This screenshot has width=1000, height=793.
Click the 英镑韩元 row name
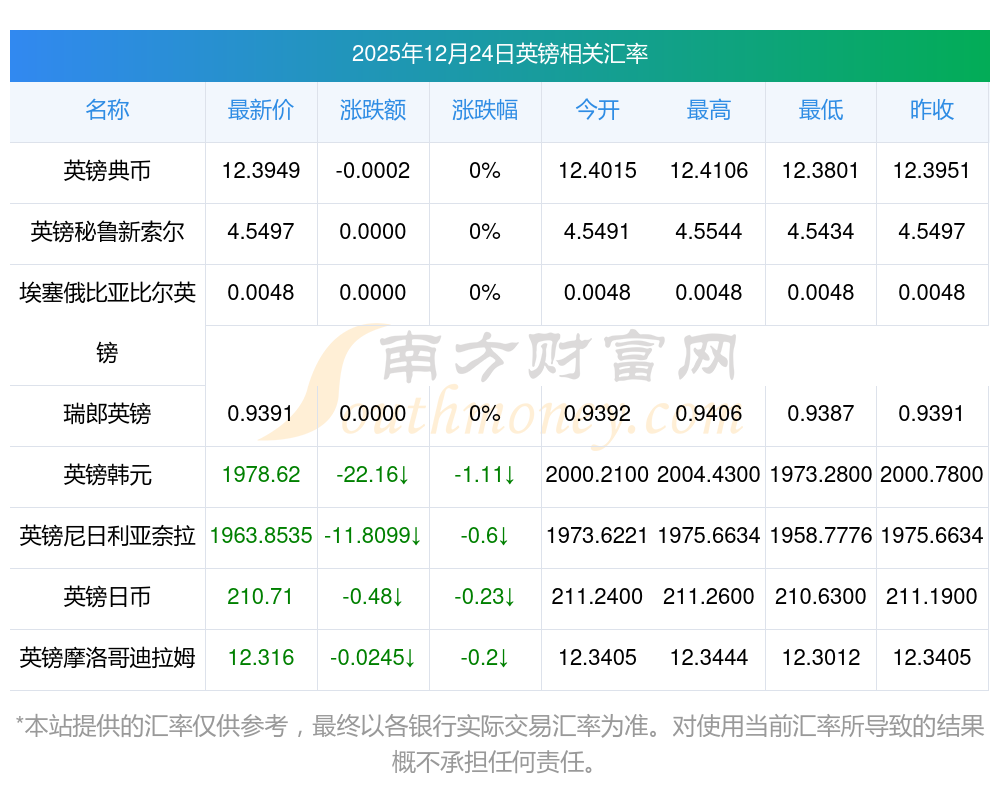coord(107,475)
